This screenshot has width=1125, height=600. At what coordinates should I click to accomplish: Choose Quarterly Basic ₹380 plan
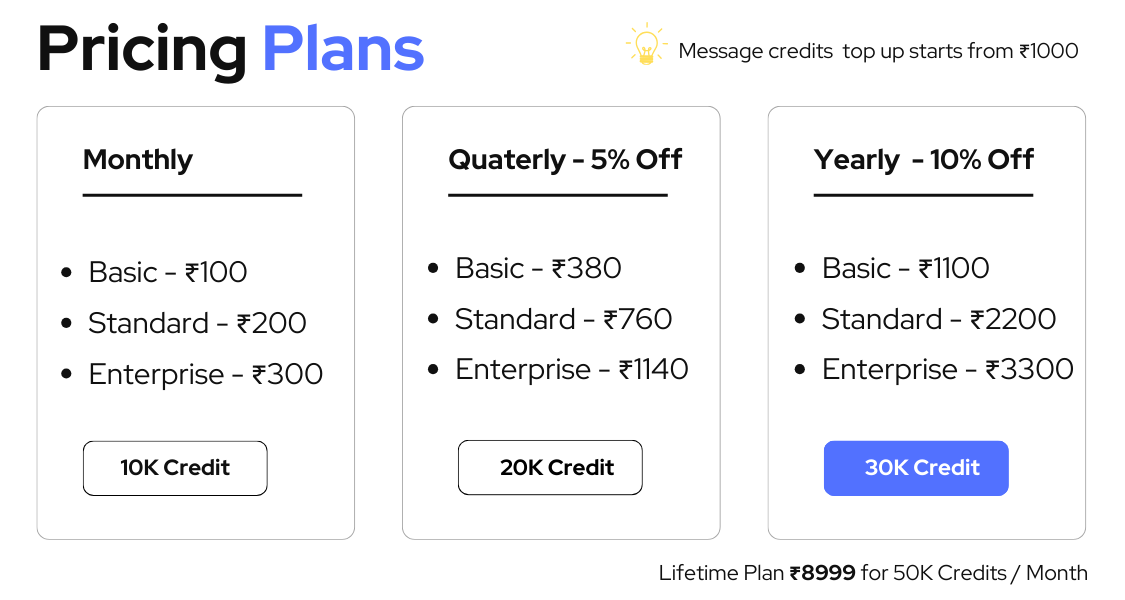(538, 268)
